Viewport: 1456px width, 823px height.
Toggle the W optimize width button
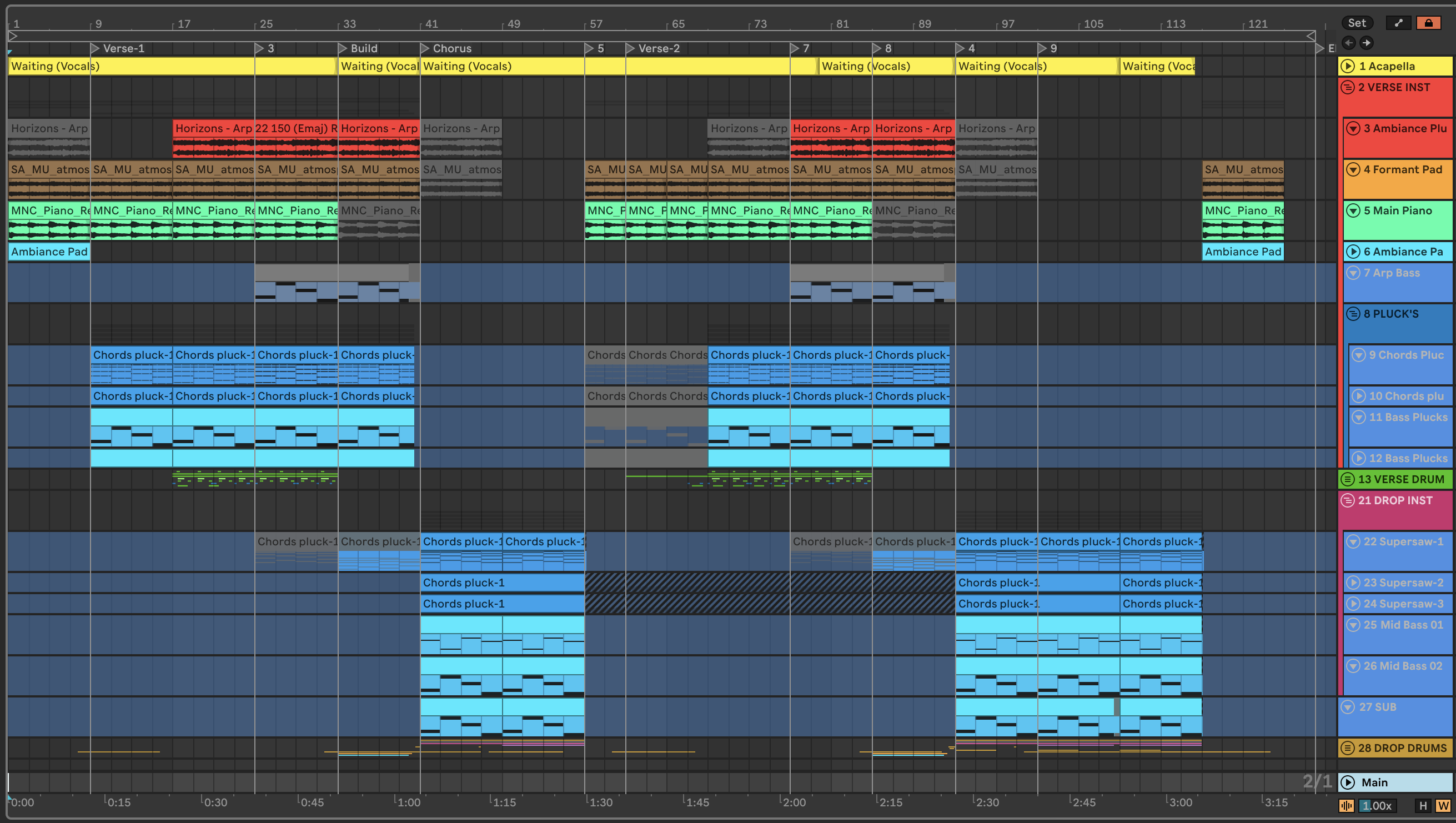pos(1443,805)
